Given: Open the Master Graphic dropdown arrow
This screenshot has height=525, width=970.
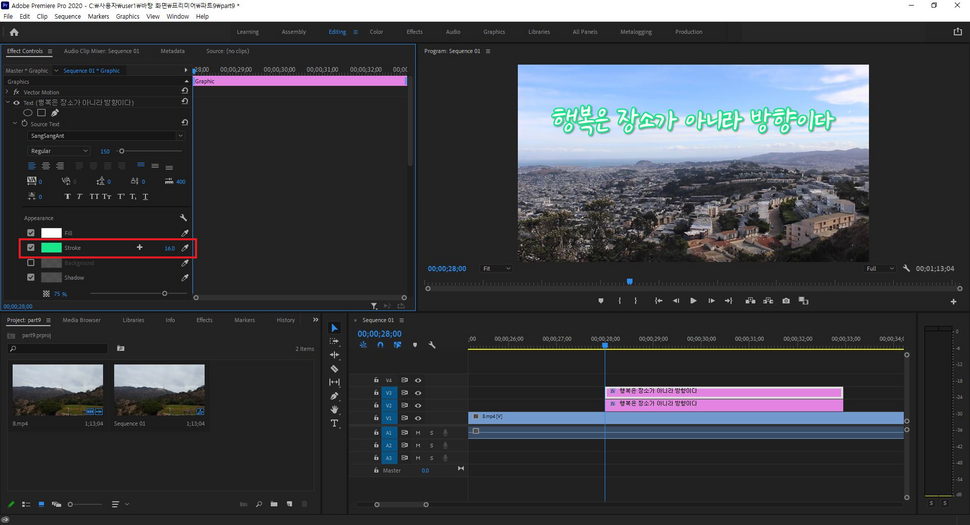Looking at the screenshot, I should pyautogui.click(x=56, y=70).
